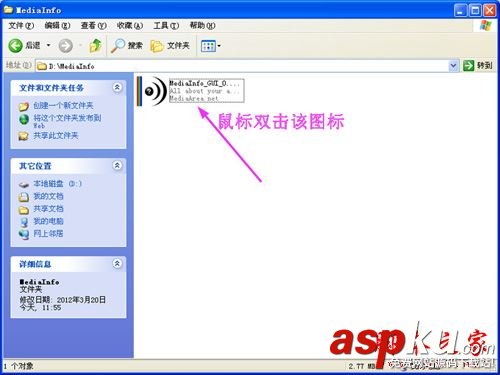
Task: Open the 工具(T) menu
Action: (x=166, y=25)
